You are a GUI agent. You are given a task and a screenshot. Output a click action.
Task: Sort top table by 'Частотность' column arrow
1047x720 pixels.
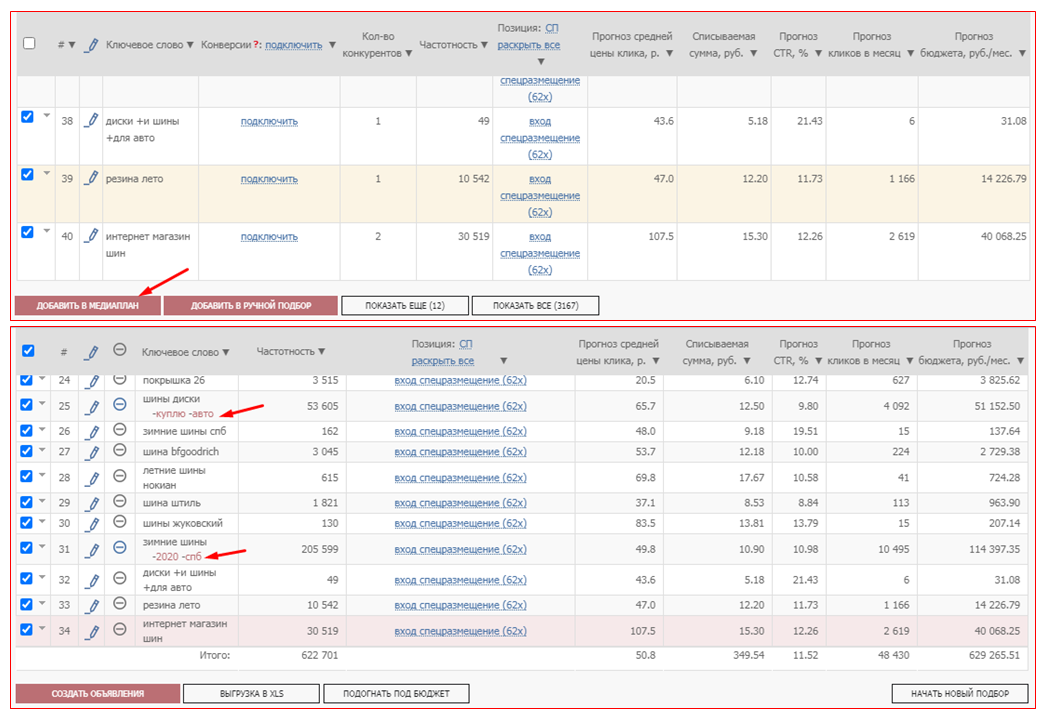(484, 45)
